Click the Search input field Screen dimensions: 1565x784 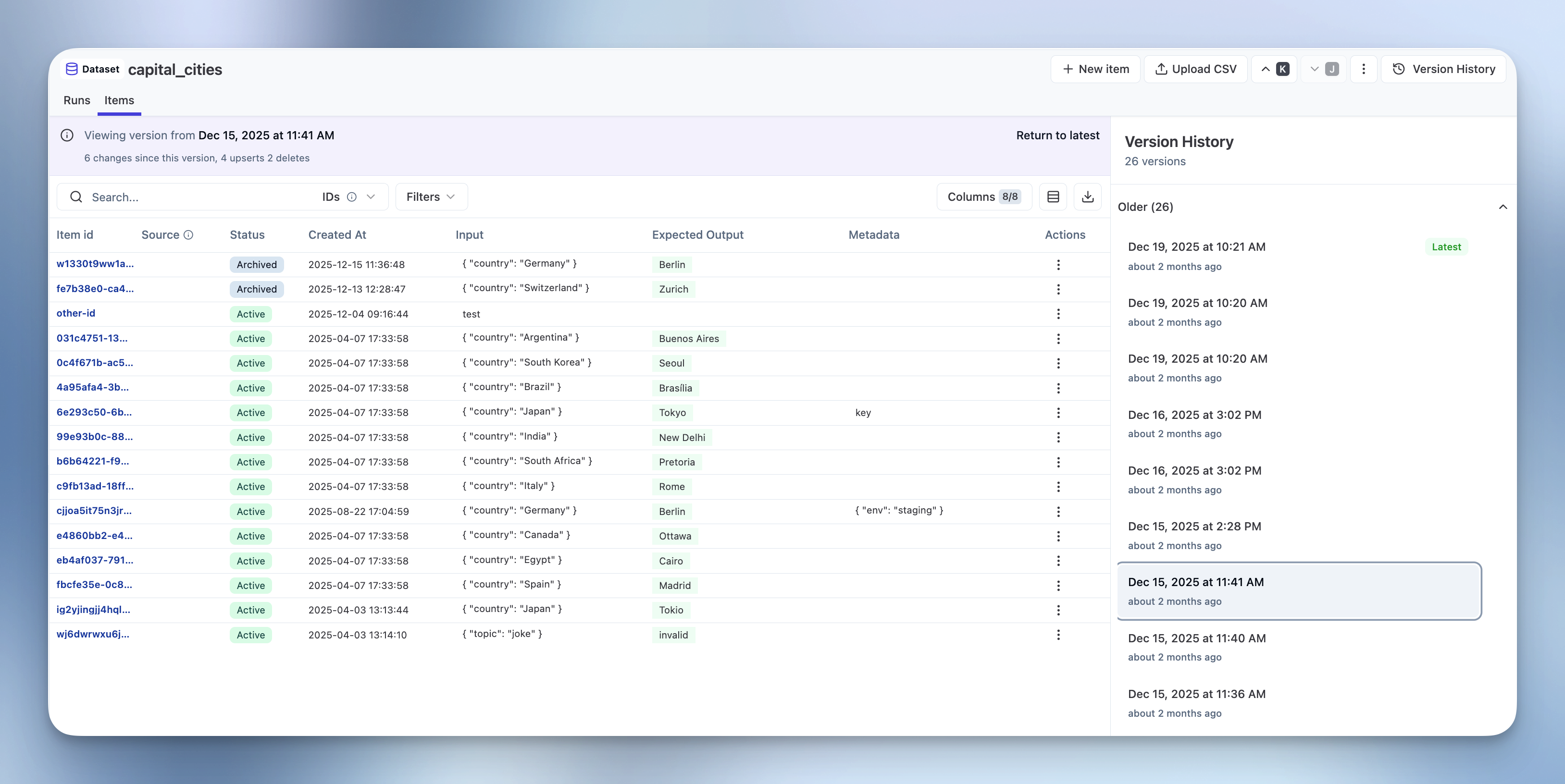coord(182,197)
